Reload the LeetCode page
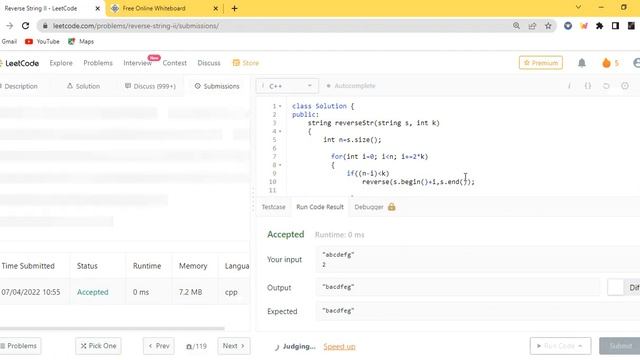Image resolution: width=640 pixels, height=360 pixels. pyautogui.click(x=25, y=26)
